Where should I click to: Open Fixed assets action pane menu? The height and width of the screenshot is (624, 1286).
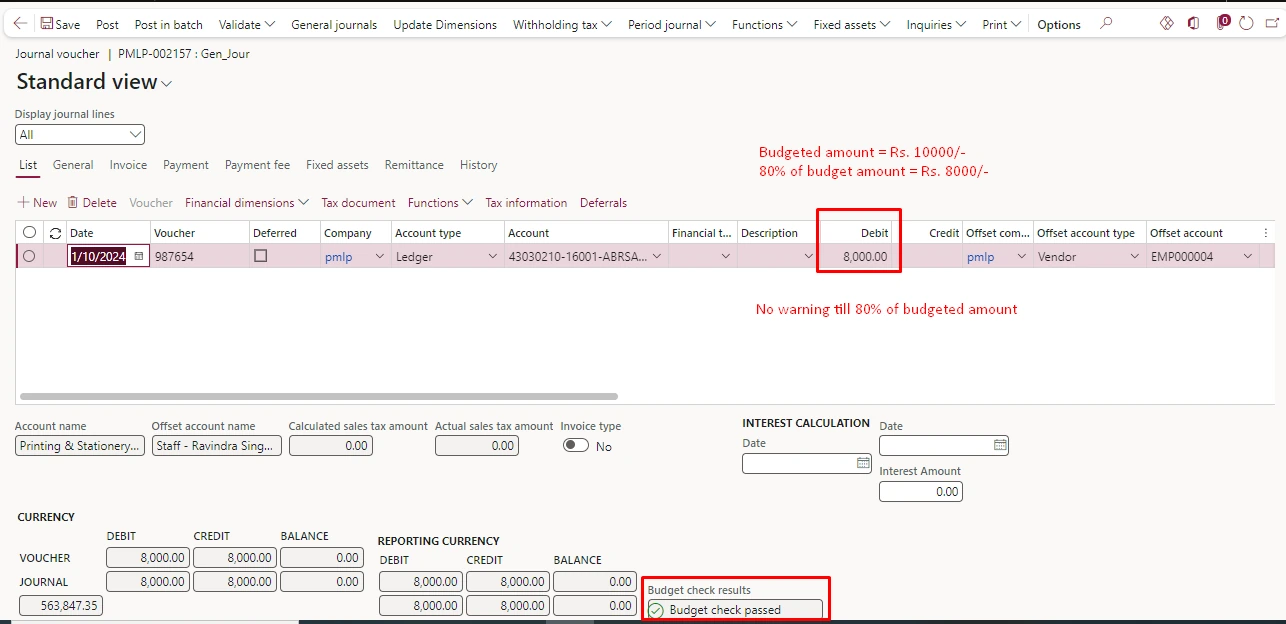click(852, 24)
